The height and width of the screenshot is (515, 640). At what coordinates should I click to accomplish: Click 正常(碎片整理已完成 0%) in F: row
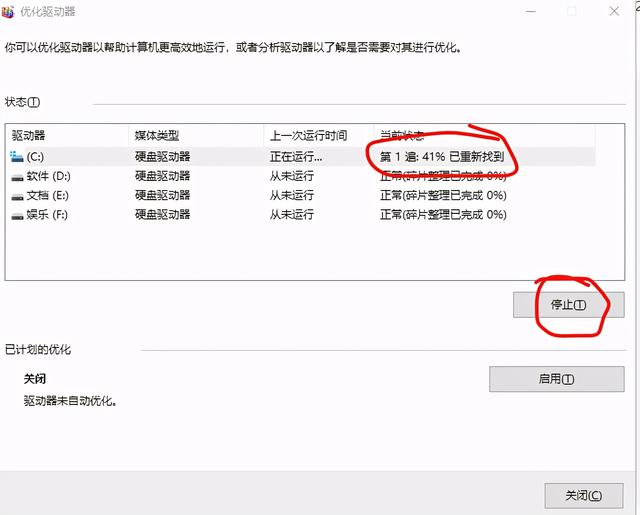pos(443,214)
